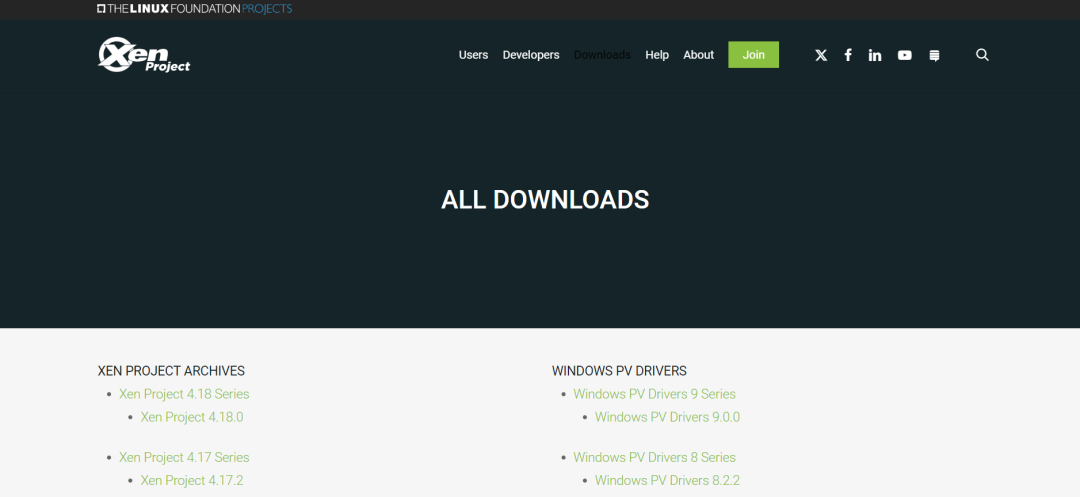Viewport: 1080px width, 497px height.
Task: Open the Help menu
Action: click(x=657, y=55)
